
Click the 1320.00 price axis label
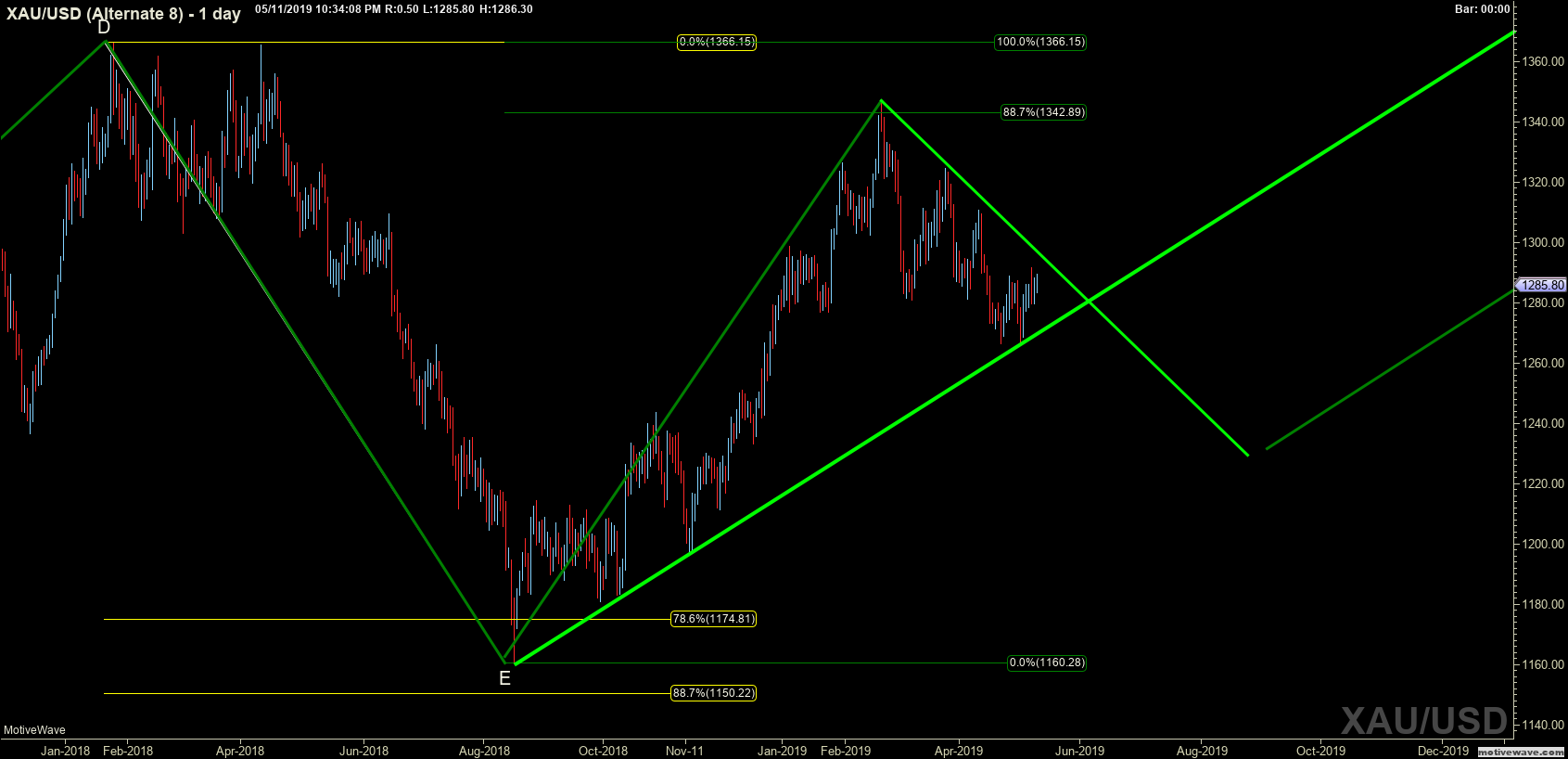pyautogui.click(x=1543, y=182)
